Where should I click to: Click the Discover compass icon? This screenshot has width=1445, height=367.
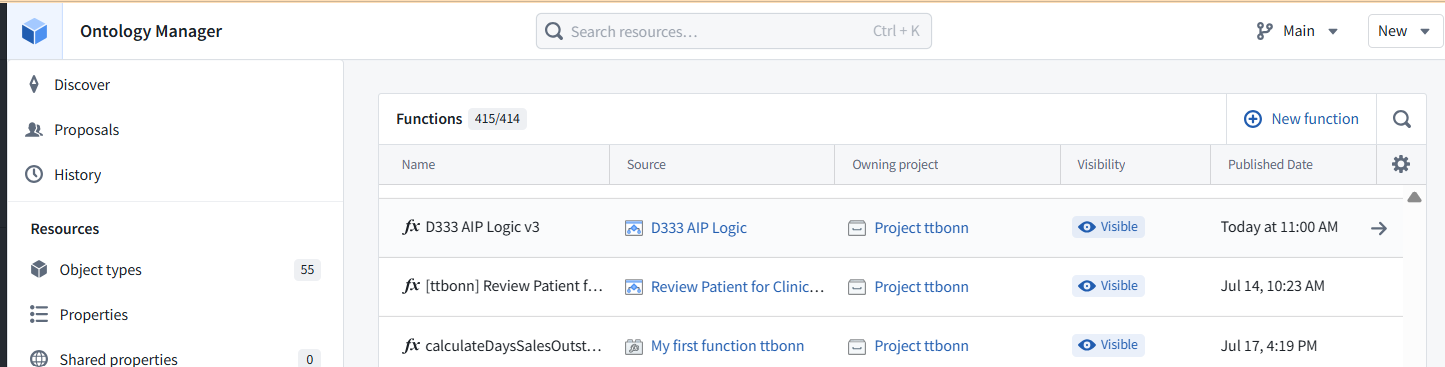[x=34, y=85]
